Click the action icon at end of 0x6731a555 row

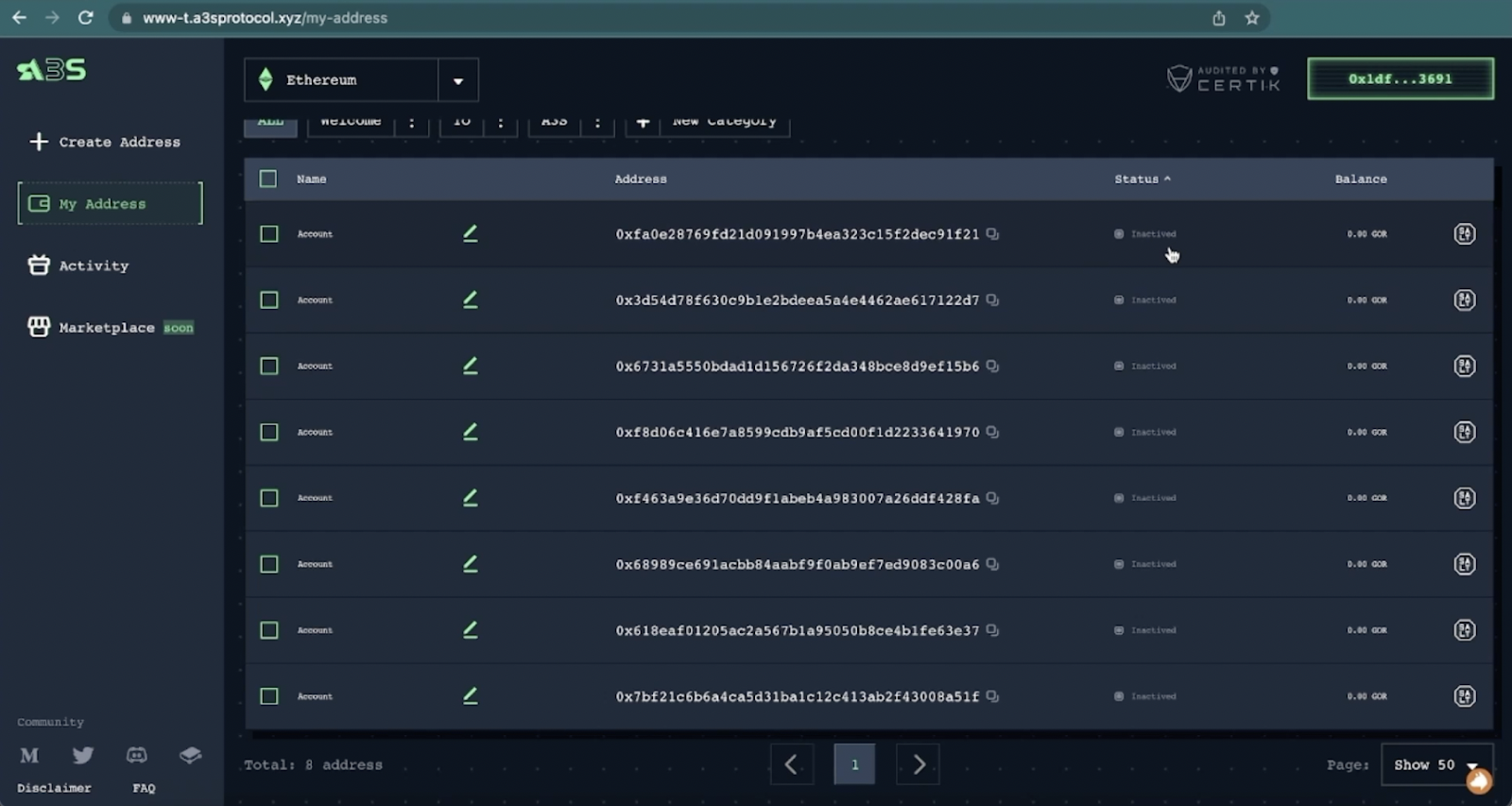coord(1464,366)
